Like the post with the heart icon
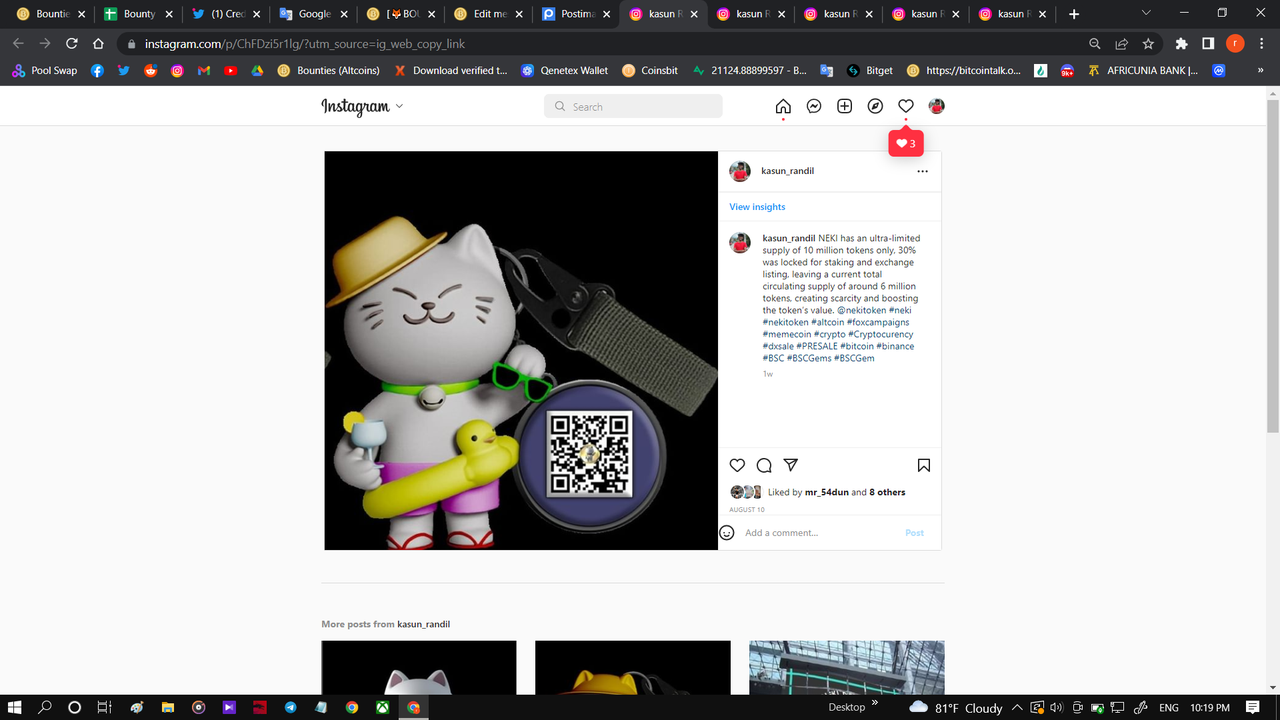Viewport: 1280px width, 720px height. coord(737,465)
